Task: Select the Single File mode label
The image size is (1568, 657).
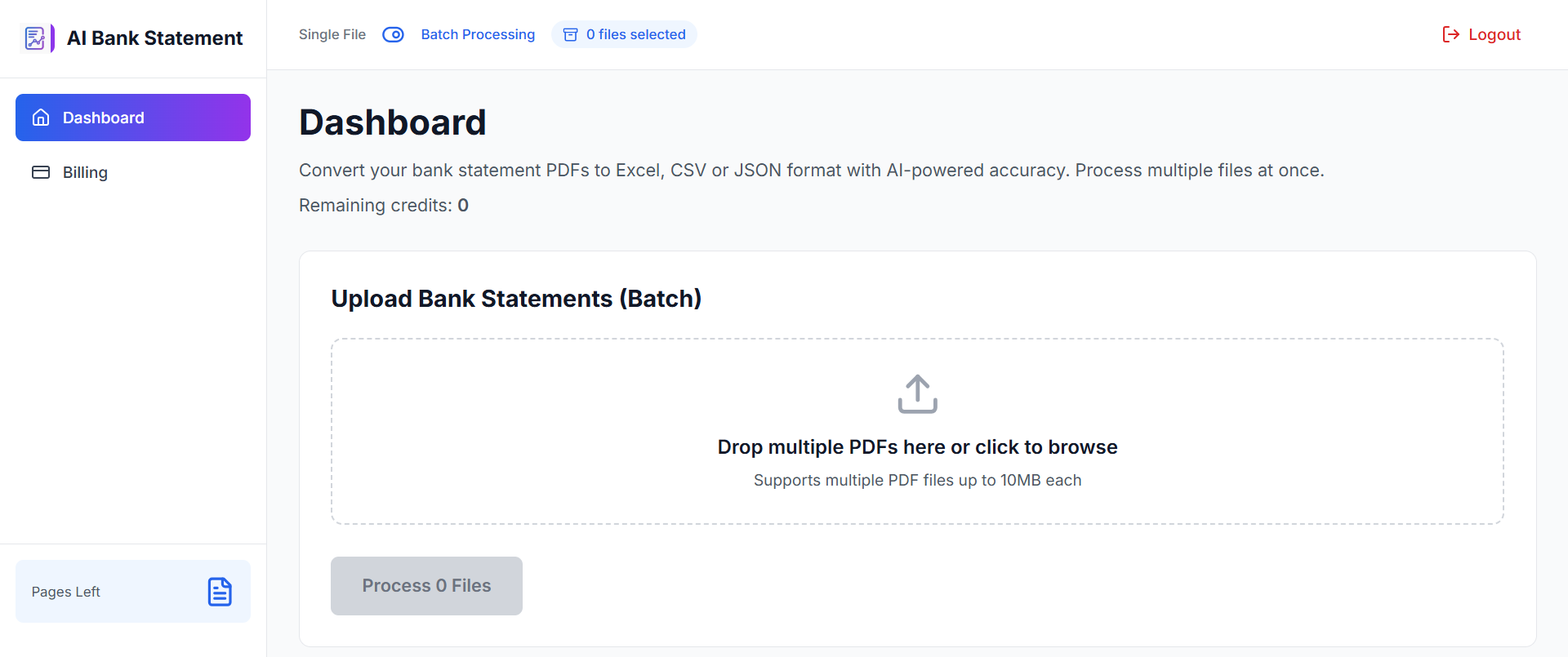Action: pyautogui.click(x=332, y=34)
